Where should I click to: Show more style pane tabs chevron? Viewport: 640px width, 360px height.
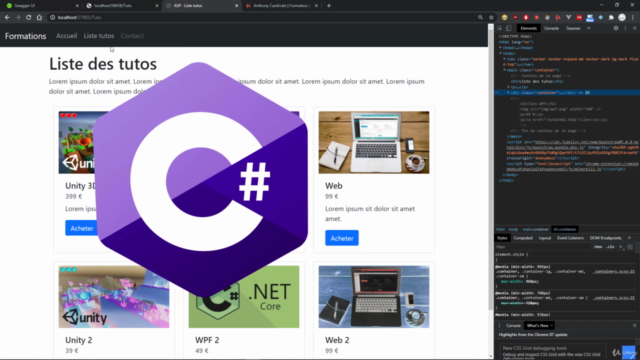coord(629,238)
